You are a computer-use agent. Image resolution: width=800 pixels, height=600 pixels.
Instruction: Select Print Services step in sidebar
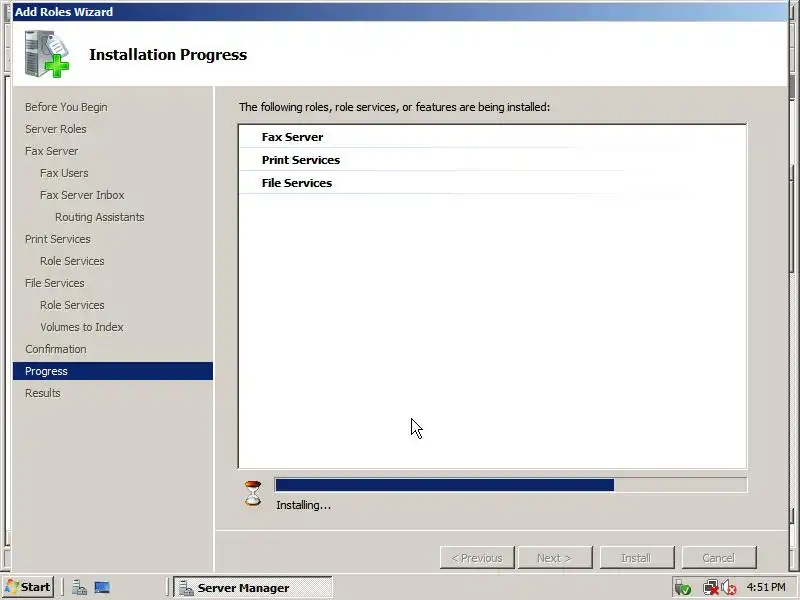tap(58, 239)
